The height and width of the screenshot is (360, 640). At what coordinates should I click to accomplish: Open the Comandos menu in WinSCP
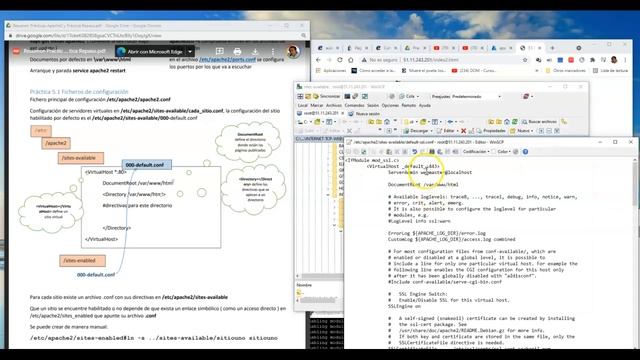click(354, 105)
